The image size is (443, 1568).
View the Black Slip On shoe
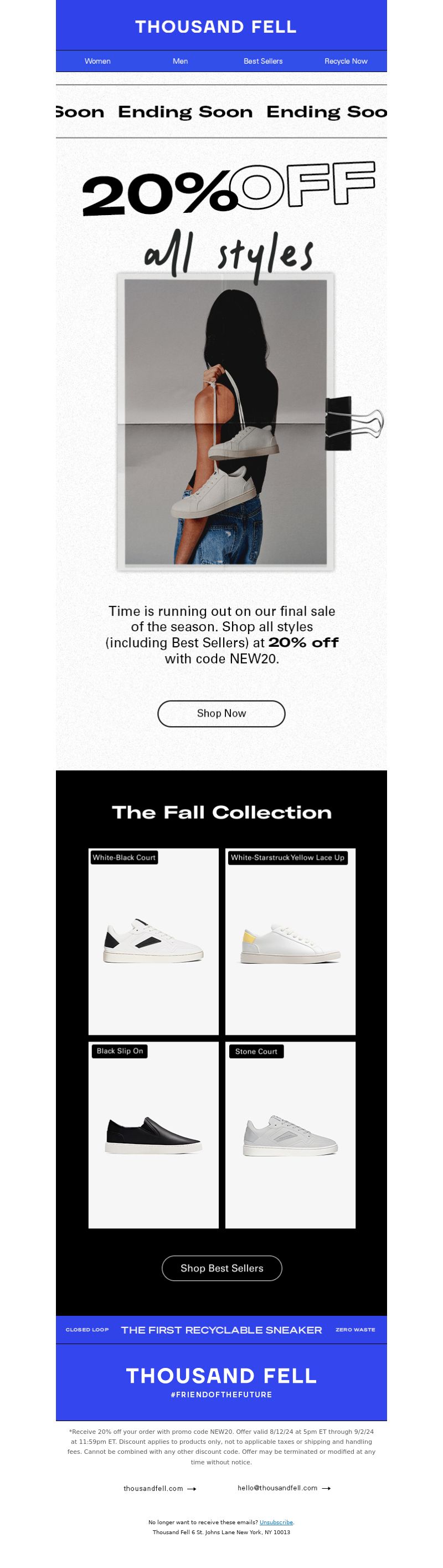click(x=153, y=1135)
